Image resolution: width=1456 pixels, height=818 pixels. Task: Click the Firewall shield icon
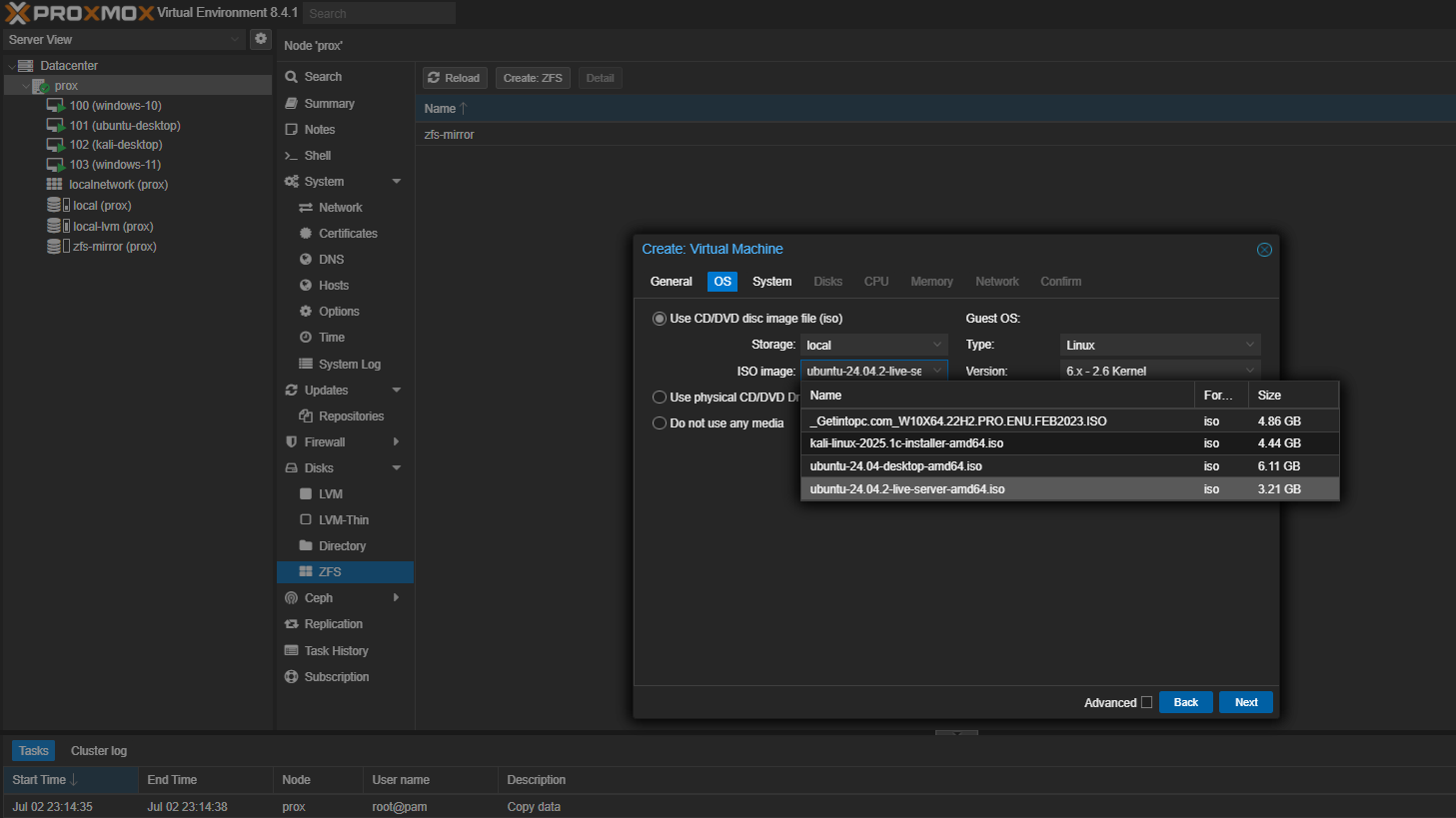(292, 442)
